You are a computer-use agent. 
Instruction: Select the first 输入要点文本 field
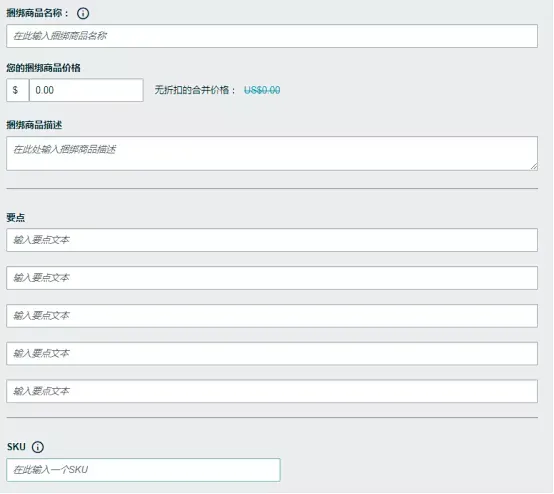click(x=272, y=240)
